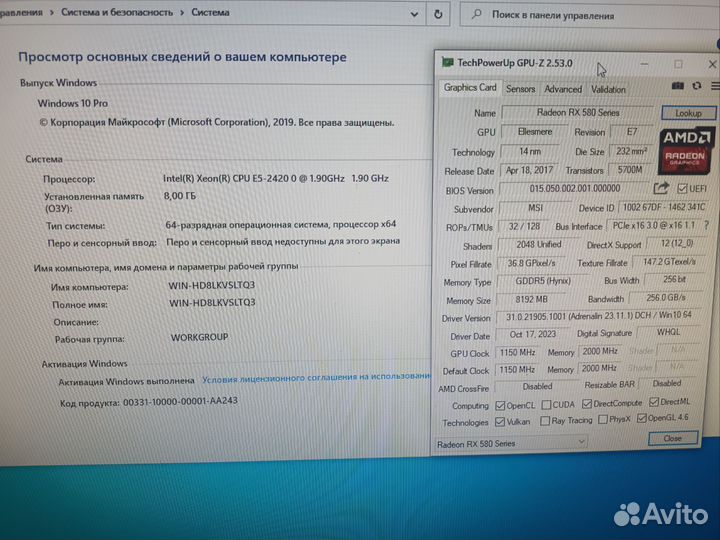This screenshot has width=720, height=540.
Task: Click the Release Date Apr 18, 2017 field
Action: click(529, 170)
